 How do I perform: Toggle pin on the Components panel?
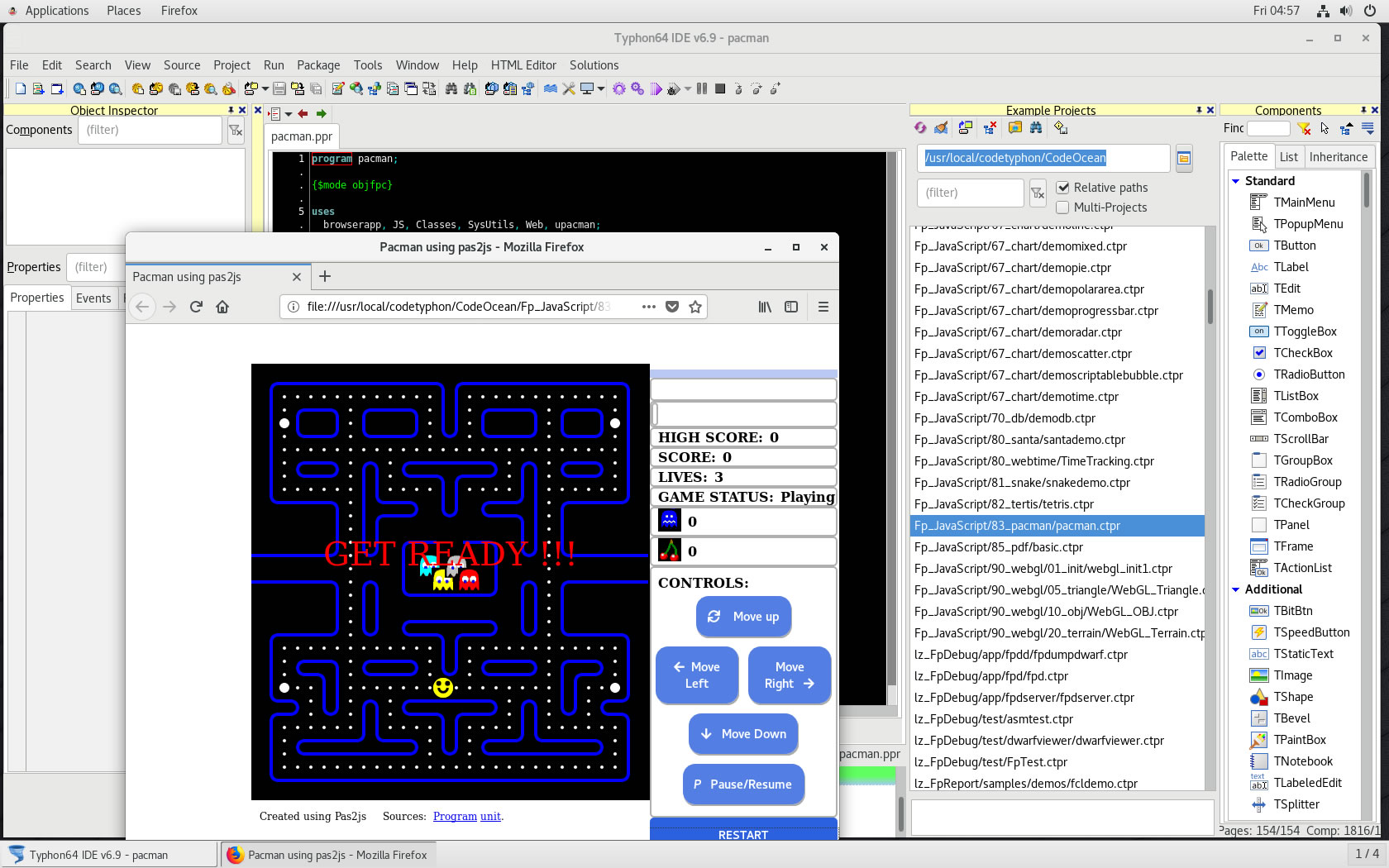click(x=1363, y=110)
